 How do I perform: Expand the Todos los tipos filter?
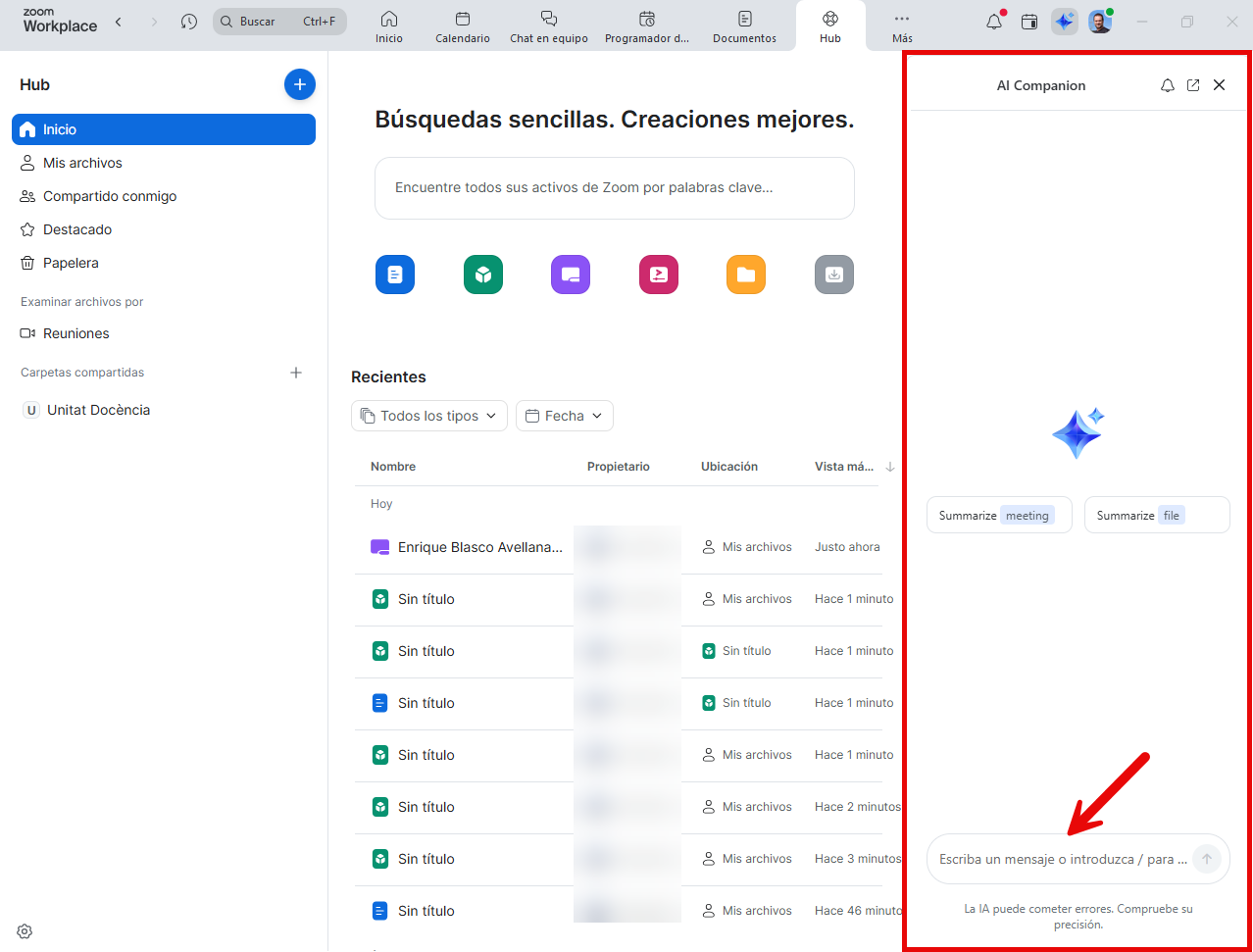(x=429, y=416)
